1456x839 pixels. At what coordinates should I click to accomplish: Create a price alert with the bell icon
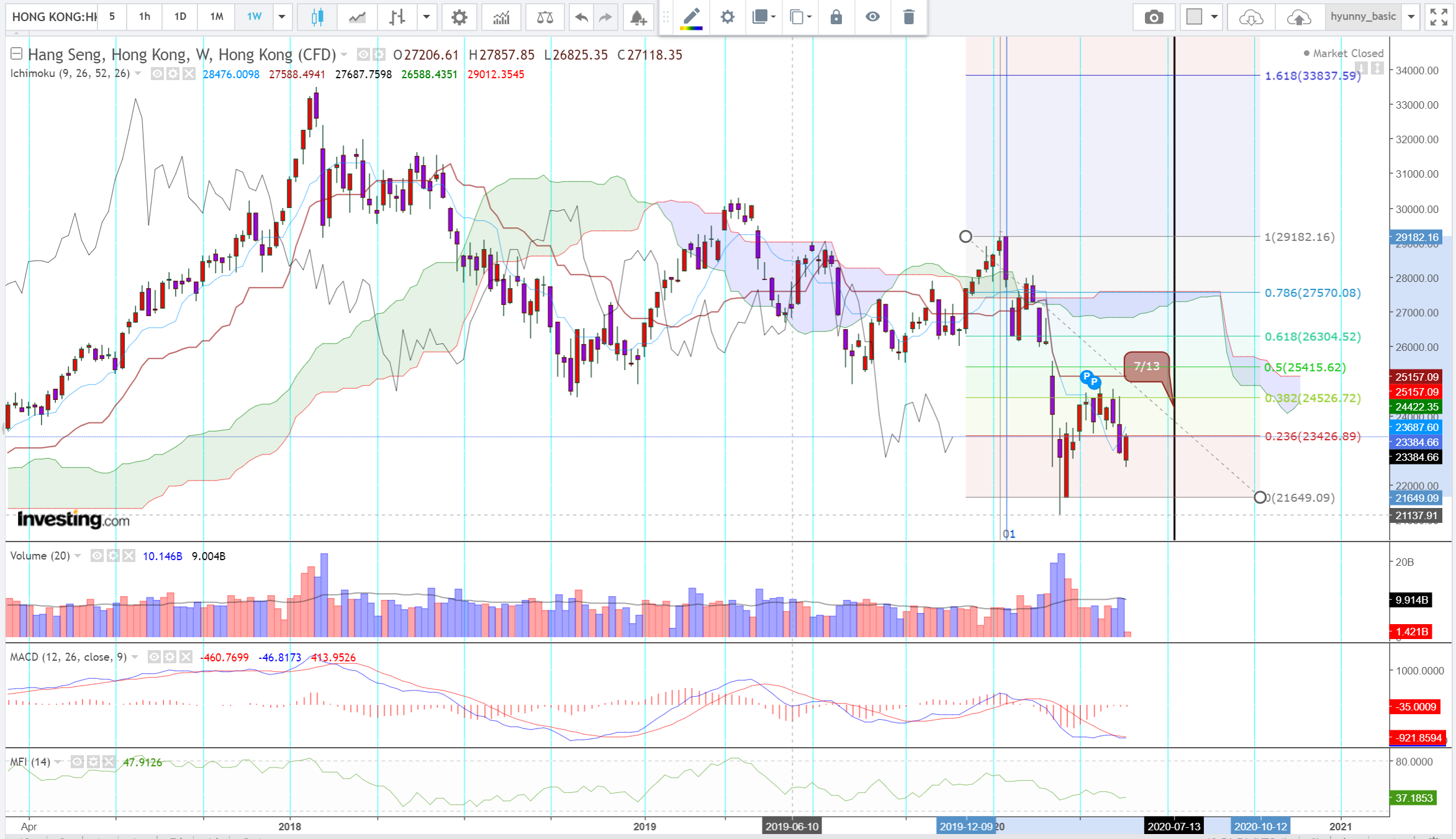[x=638, y=17]
